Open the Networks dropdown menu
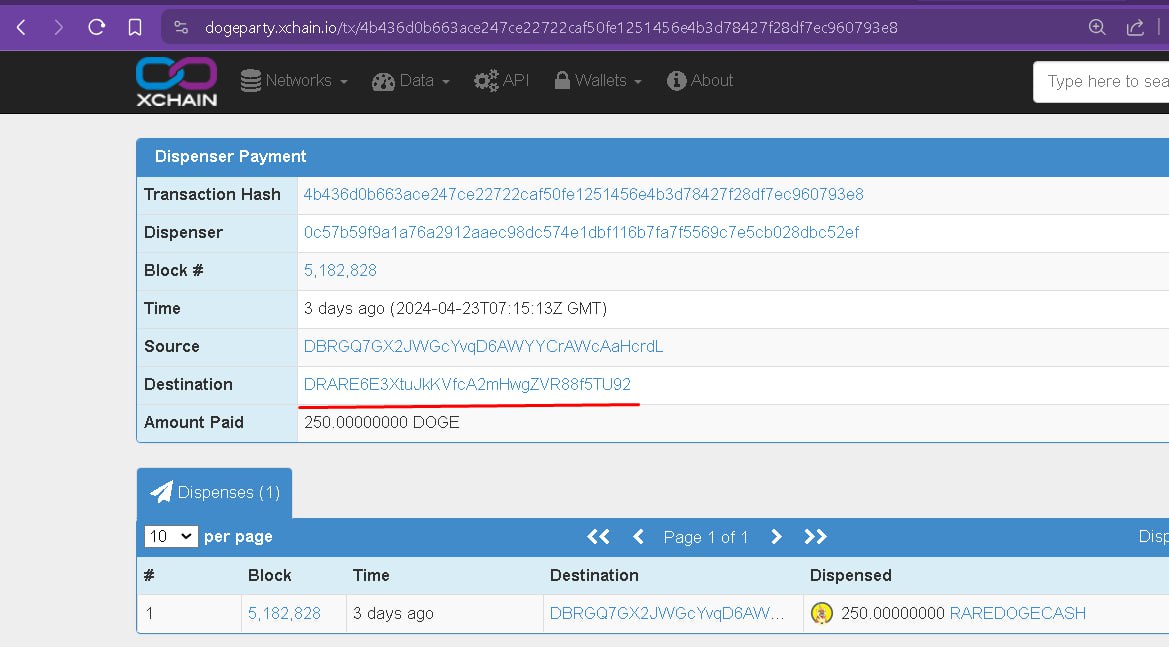1169x647 pixels. coord(294,81)
